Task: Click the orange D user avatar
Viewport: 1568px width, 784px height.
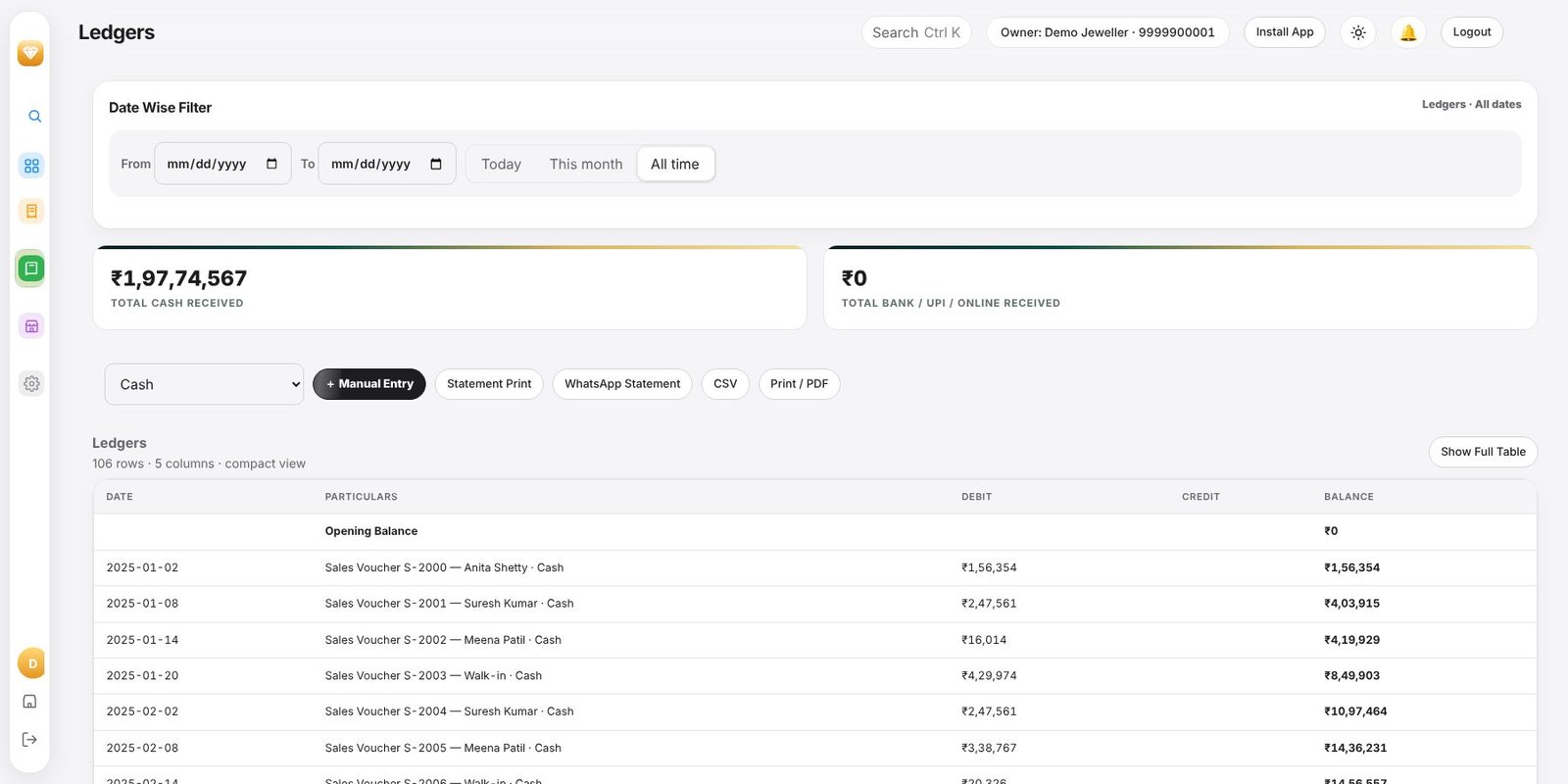Action: (x=31, y=663)
